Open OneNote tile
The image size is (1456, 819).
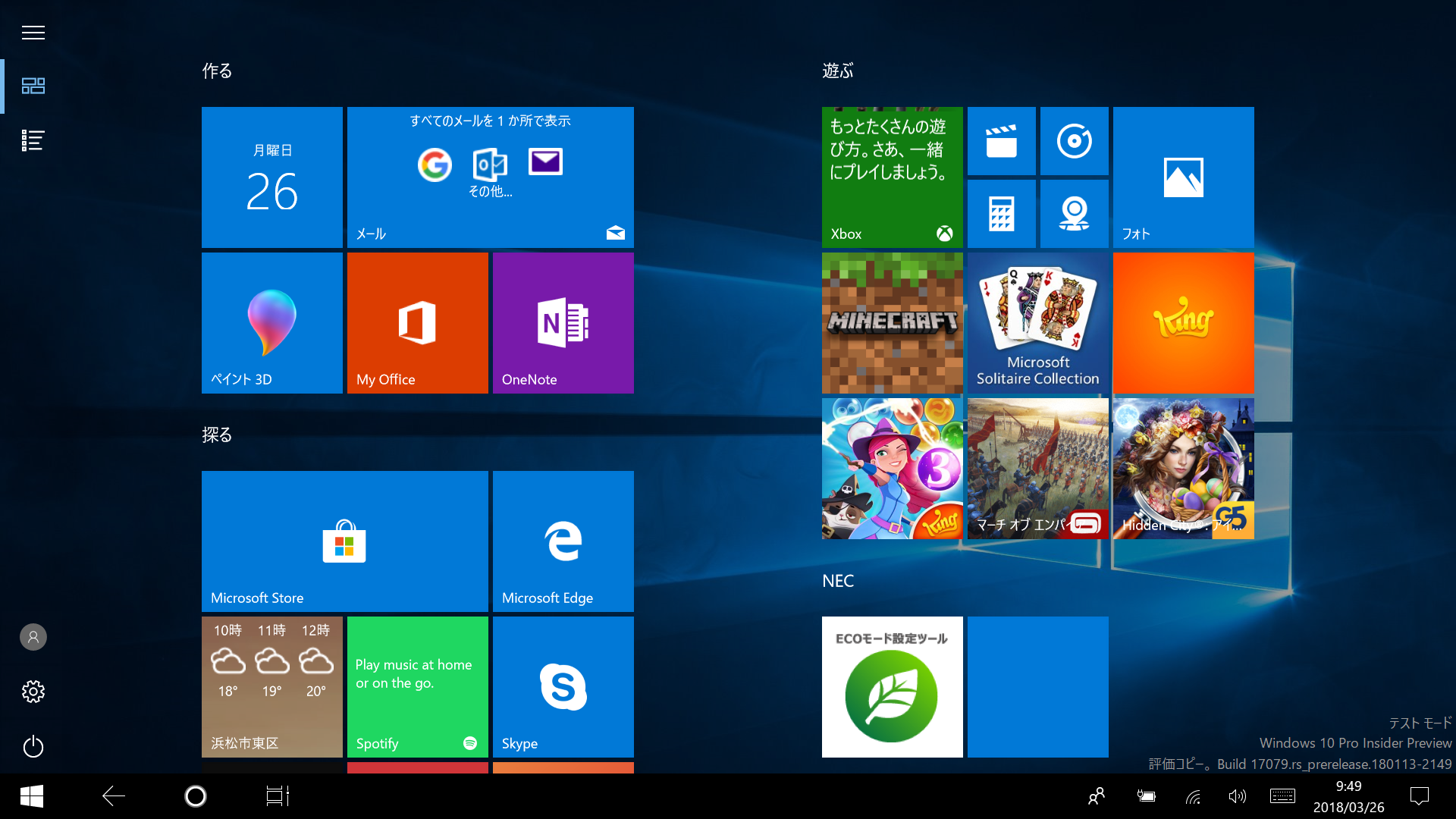pos(563,323)
